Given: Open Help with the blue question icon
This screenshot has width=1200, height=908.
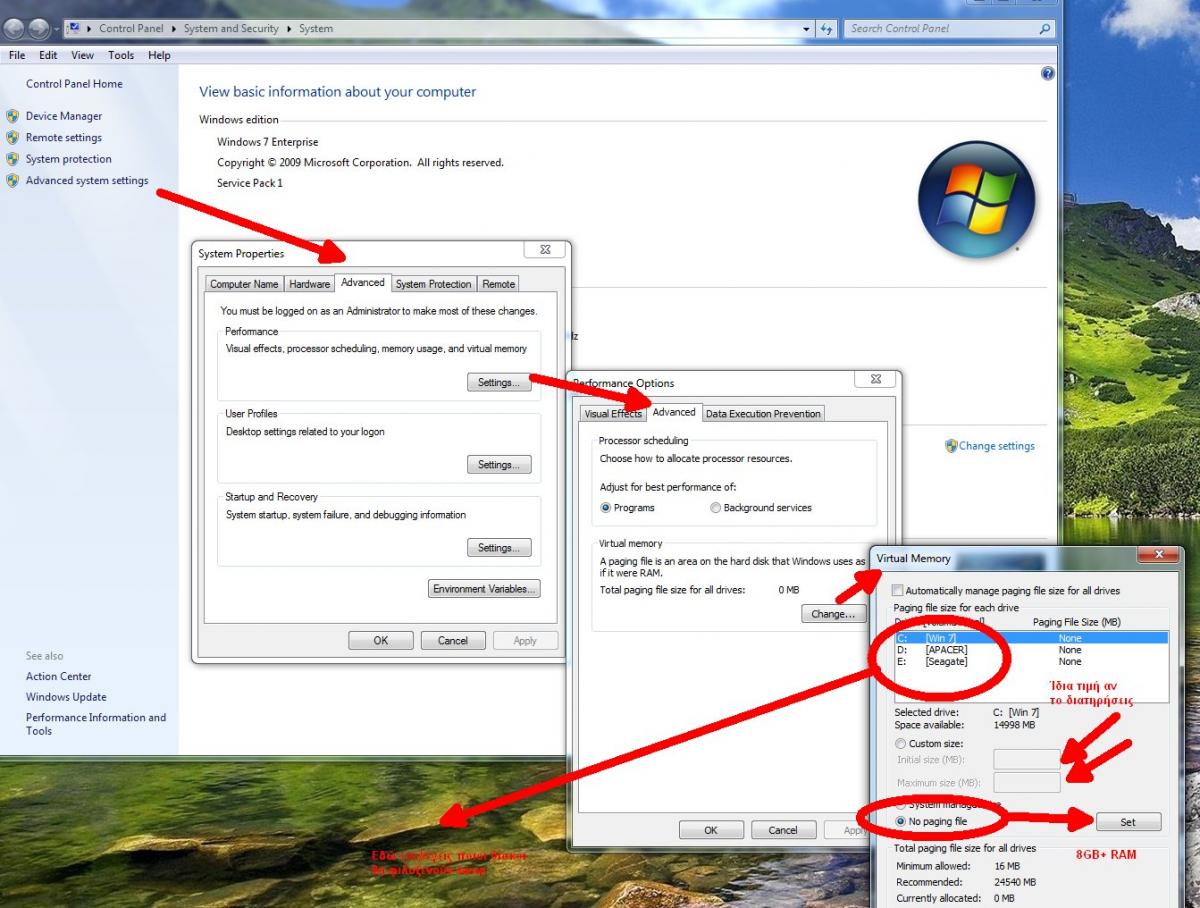Looking at the screenshot, I should pyautogui.click(x=1048, y=73).
